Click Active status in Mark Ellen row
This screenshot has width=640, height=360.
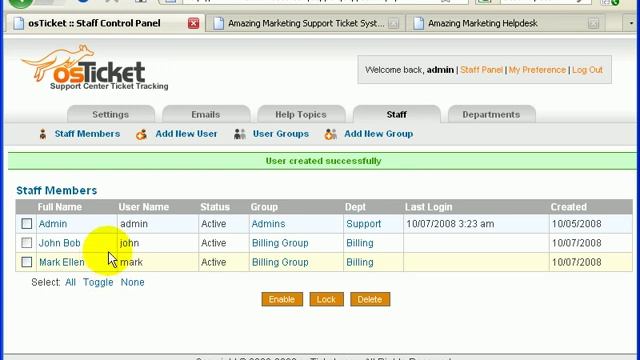[213, 262]
